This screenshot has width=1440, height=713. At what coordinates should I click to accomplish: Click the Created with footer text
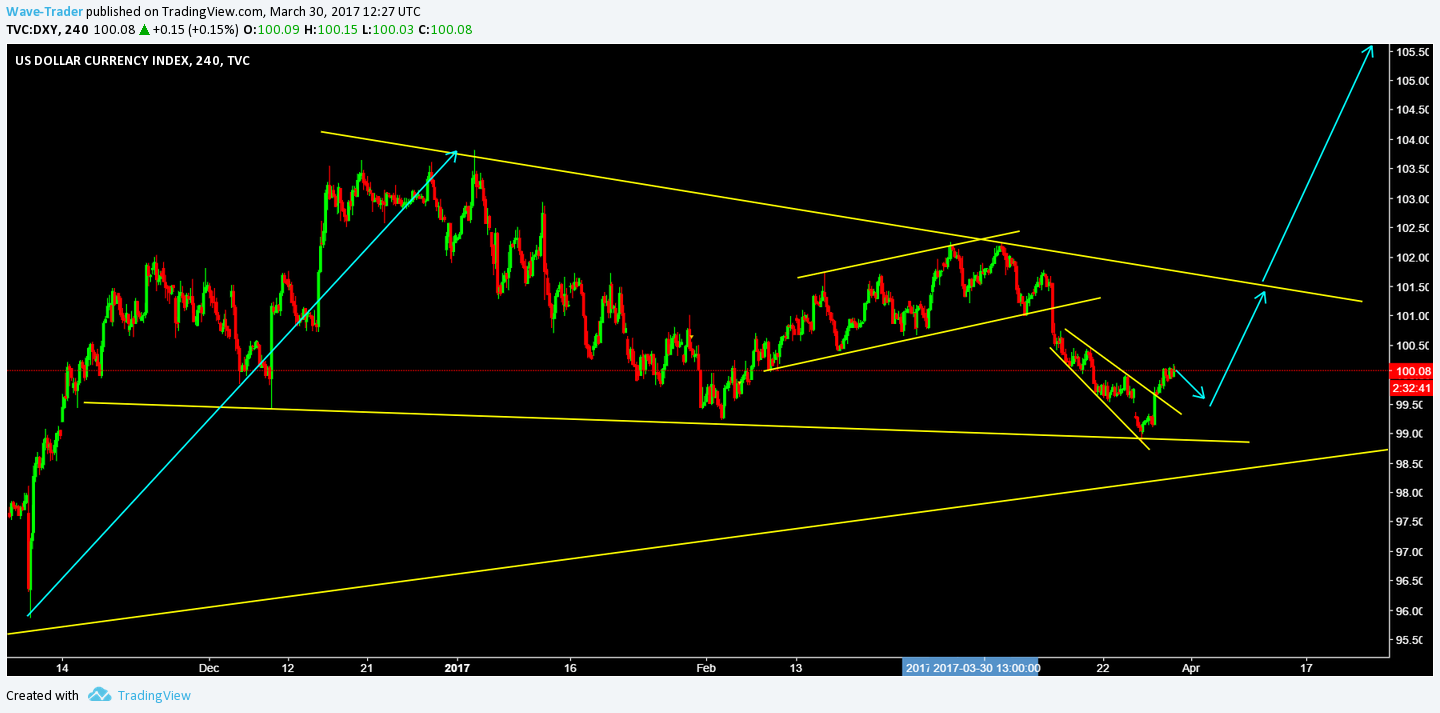pyautogui.click(x=42, y=695)
